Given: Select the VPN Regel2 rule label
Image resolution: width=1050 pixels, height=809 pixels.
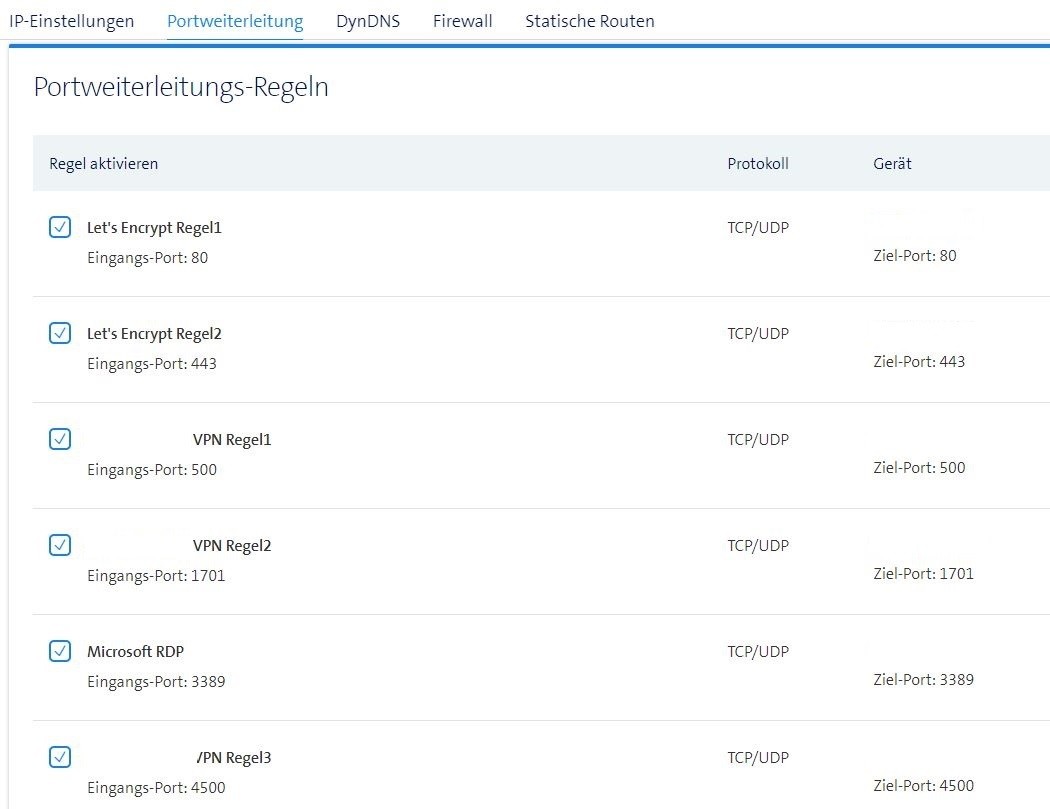Looking at the screenshot, I should point(231,546).
